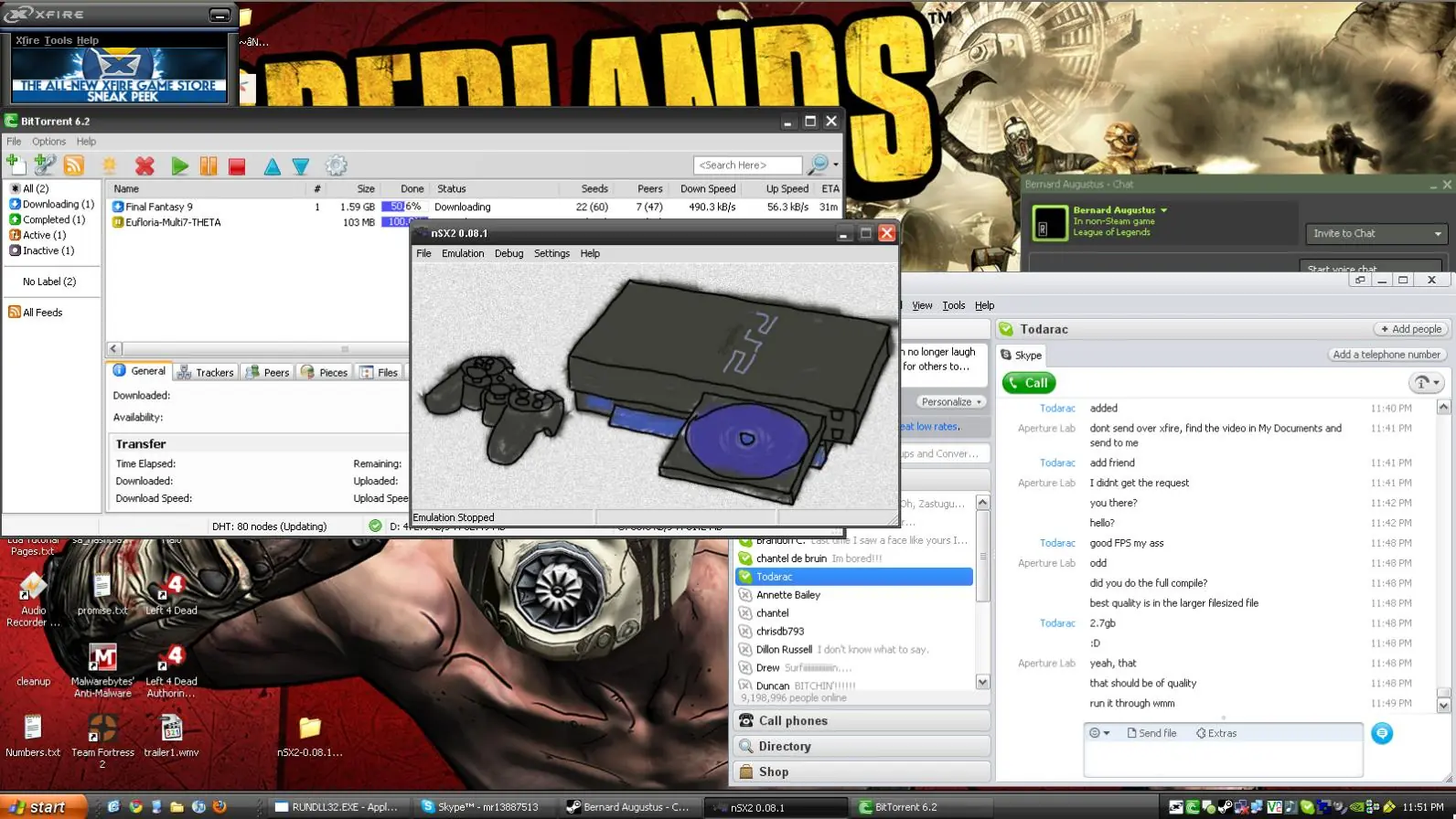The image size is (1456, 819).
Task: Open the Options menu in BitTorrent
Action: tap(48, 142)
